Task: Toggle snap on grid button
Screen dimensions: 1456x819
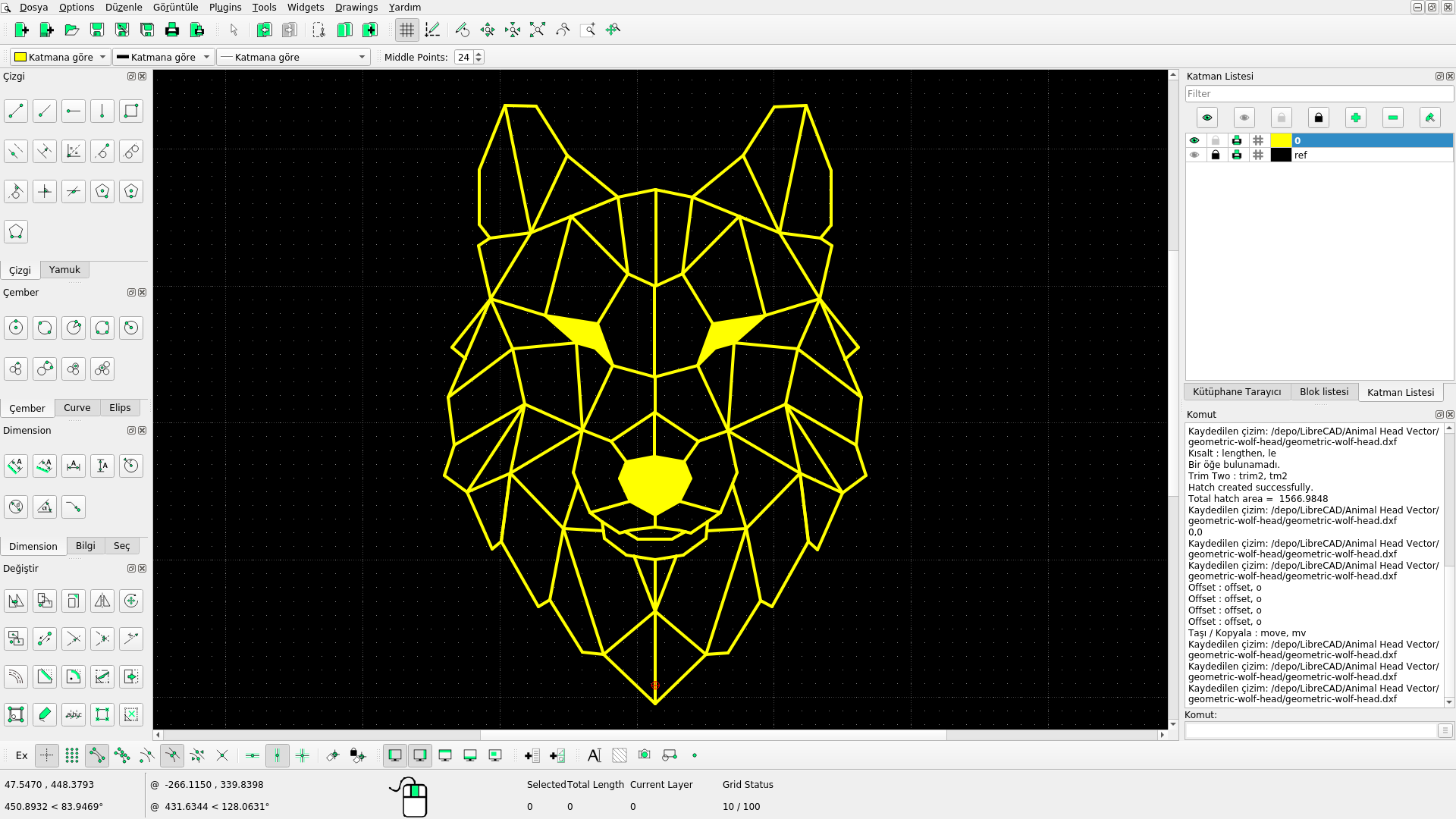Action: point(72,755)
